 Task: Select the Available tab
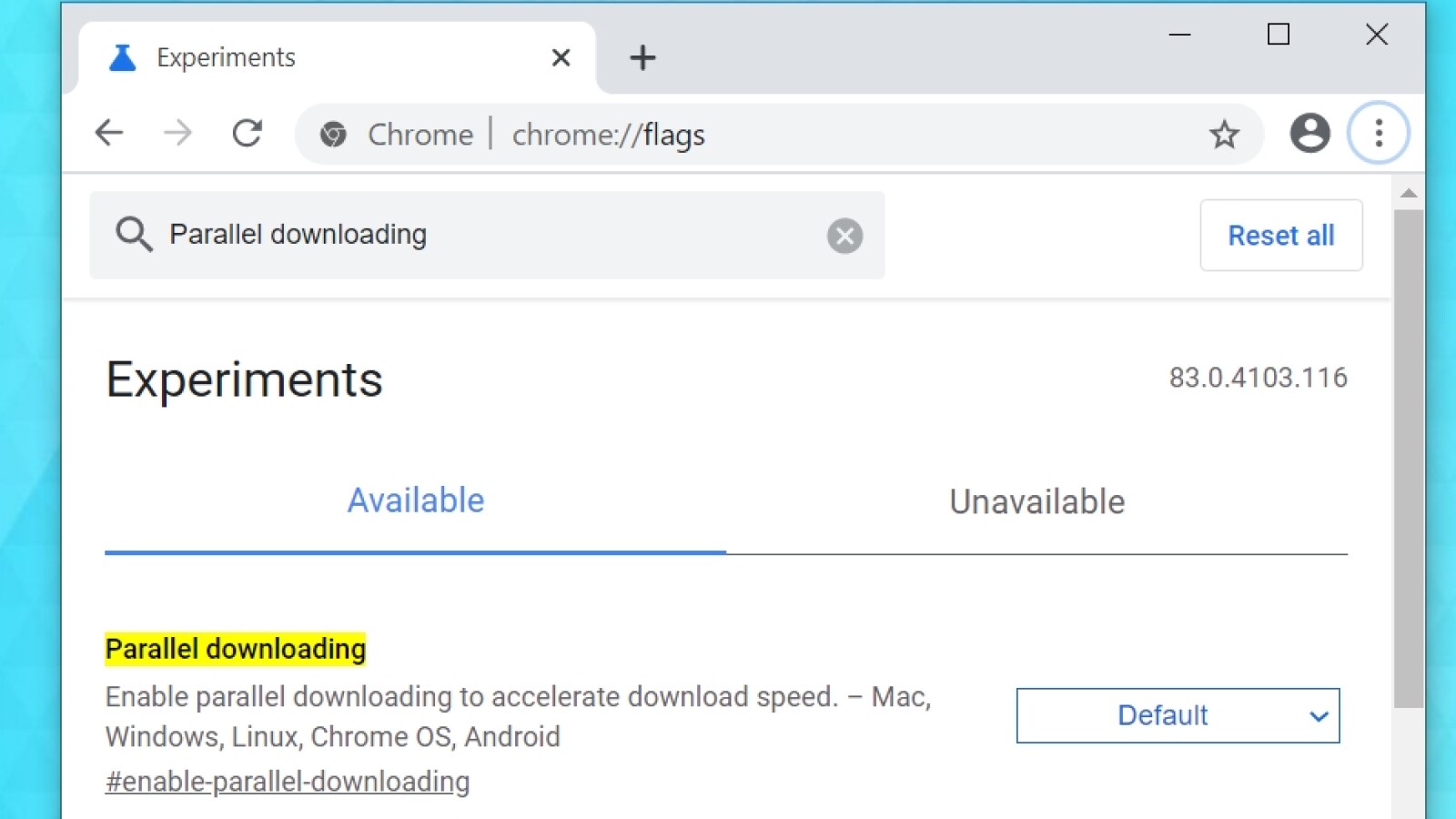point(415,500)
